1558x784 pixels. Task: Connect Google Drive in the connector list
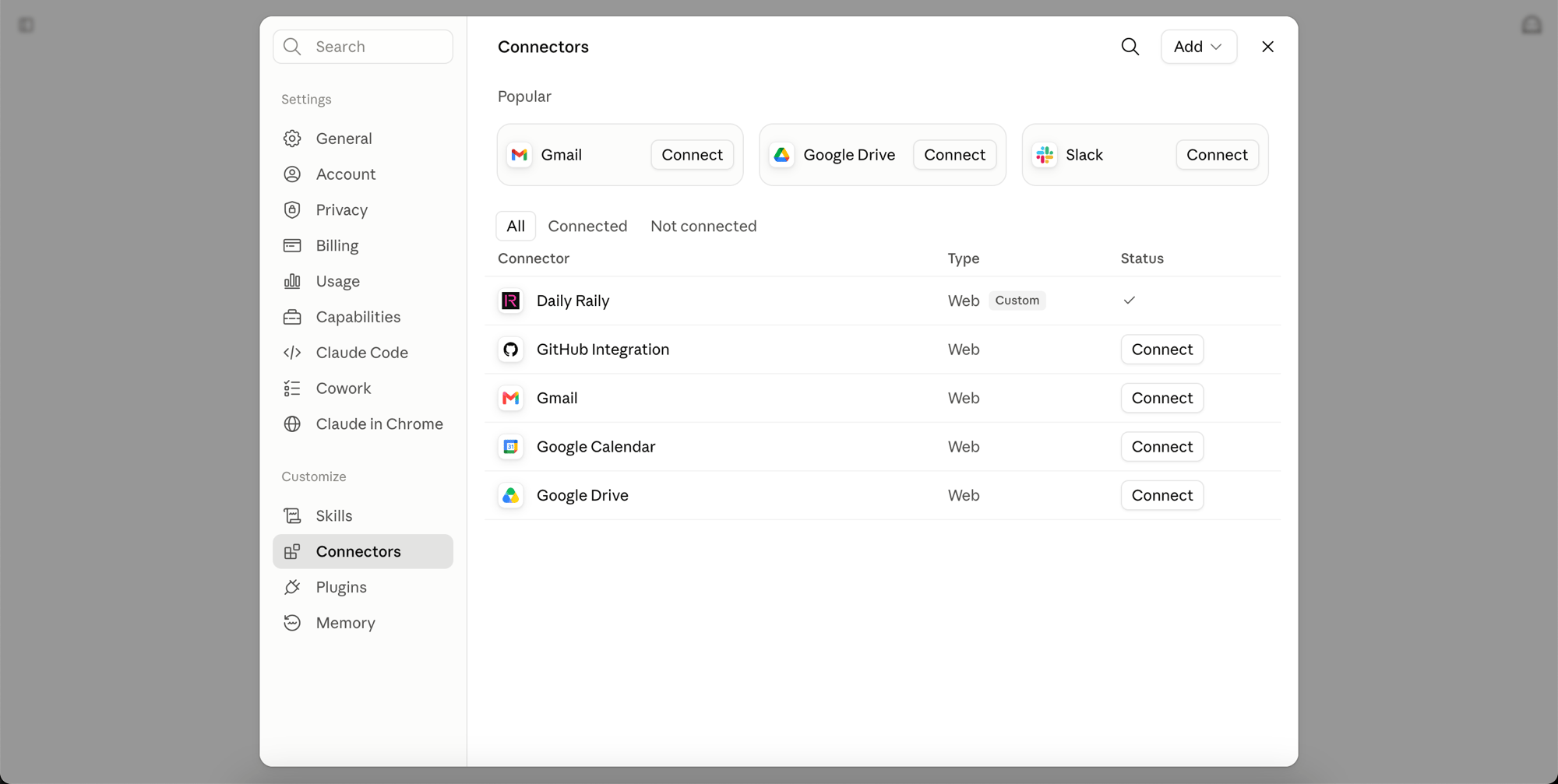pyautogui.click(x=1161, y=495)
